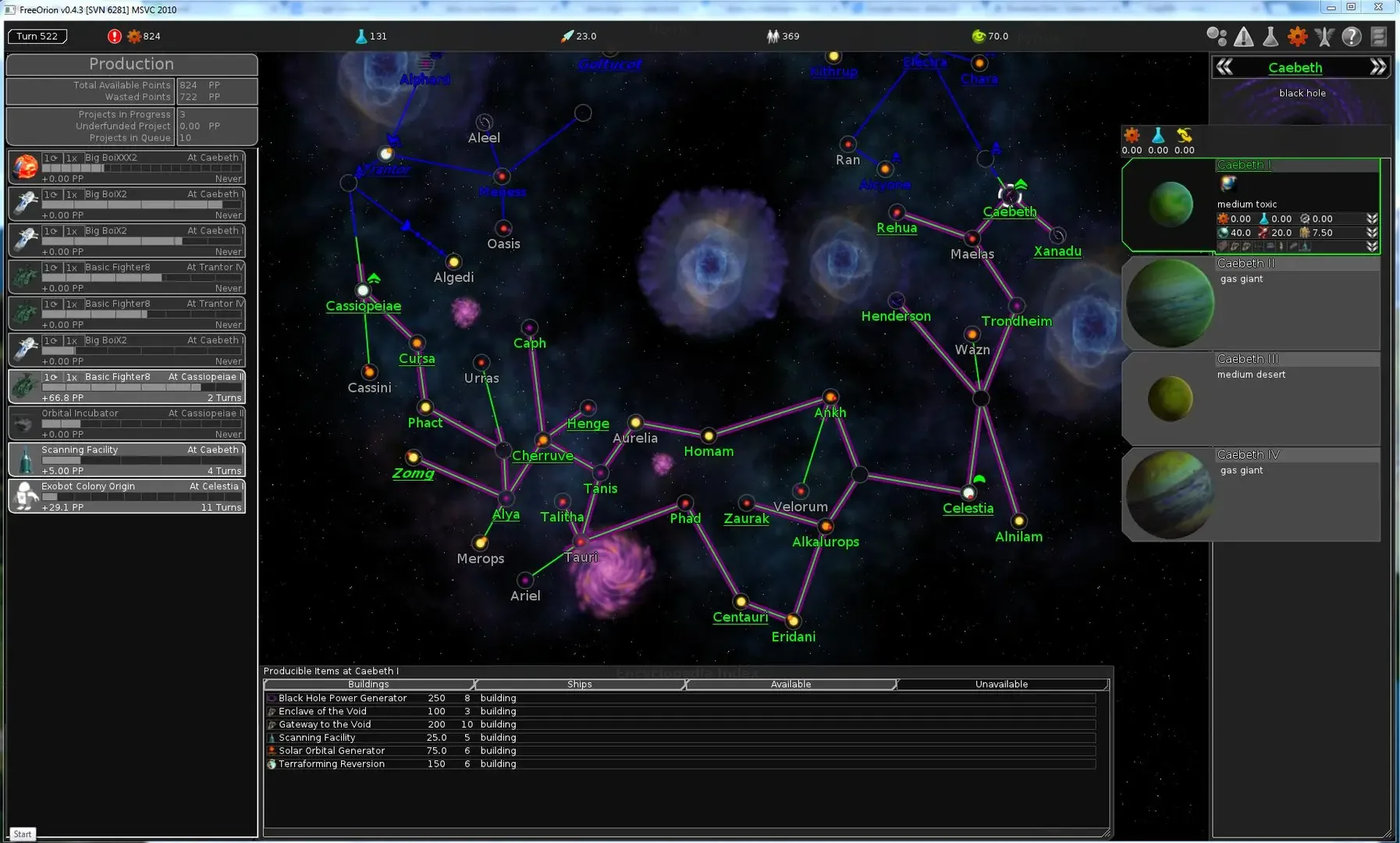Open the situation report warning triangle icon
The width and height of the screenshot is (1400, 843).
pyautogui.click(x=1244, y=36)
